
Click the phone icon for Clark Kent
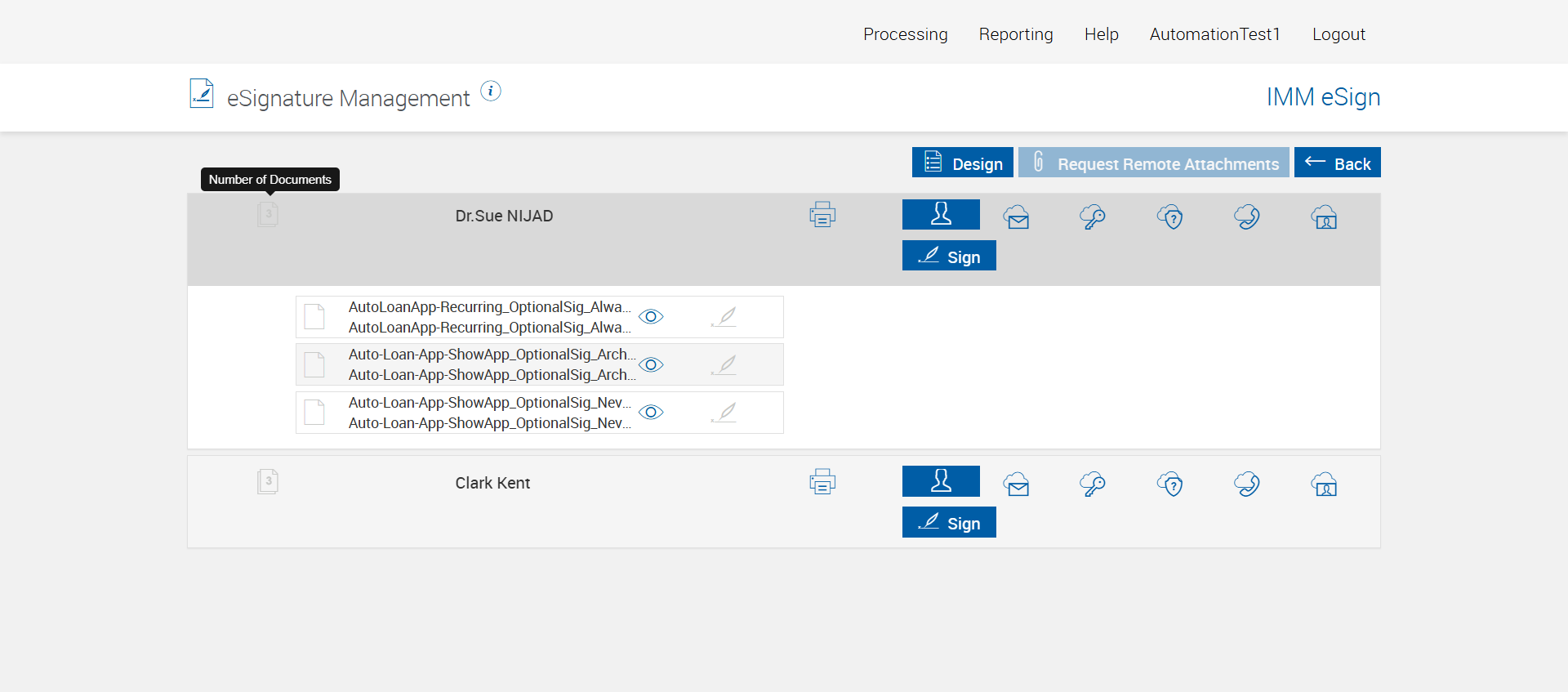(x=1247, y=484)
